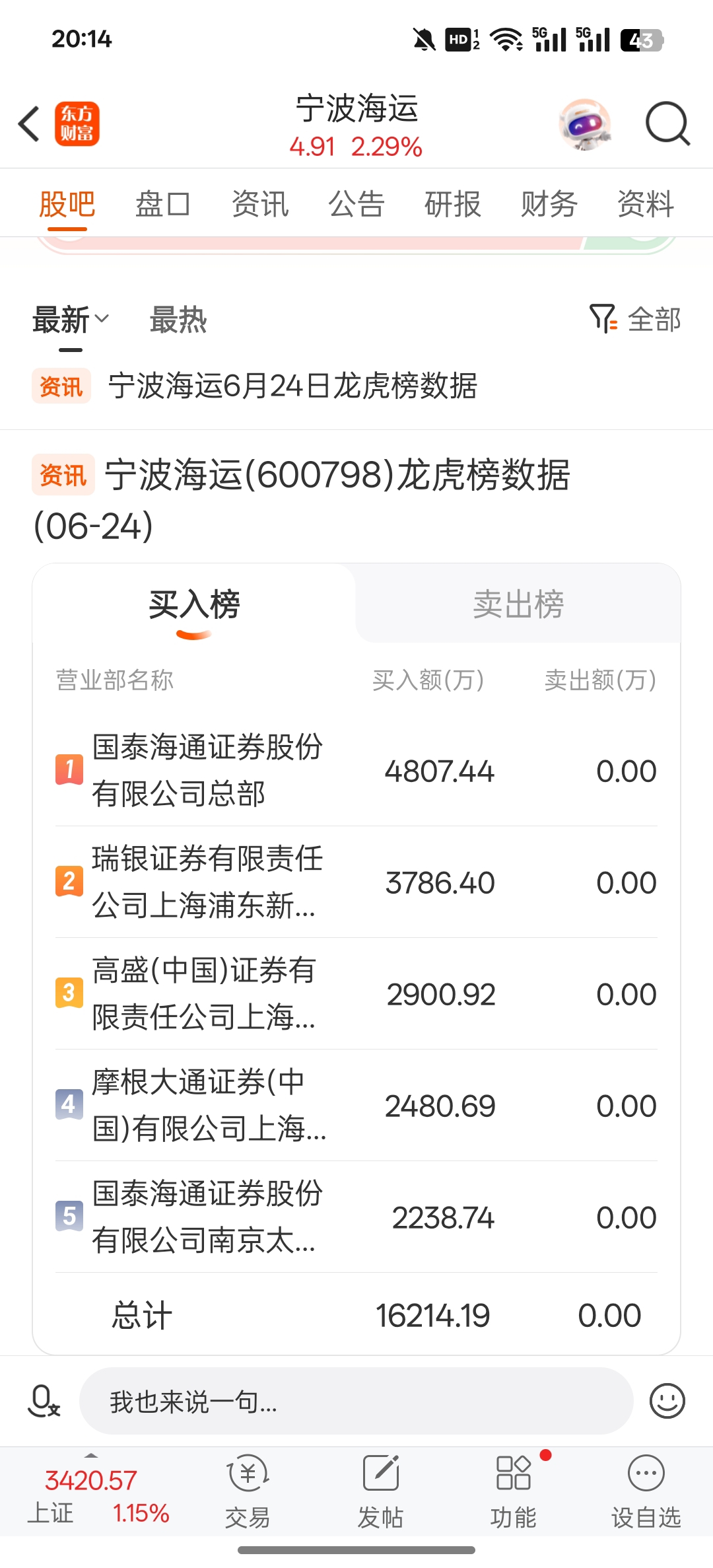Screen dimensions: 713x1568
Task: Open the 全部 filter icon
Action: pyautogui.click(x=603, y=319)
